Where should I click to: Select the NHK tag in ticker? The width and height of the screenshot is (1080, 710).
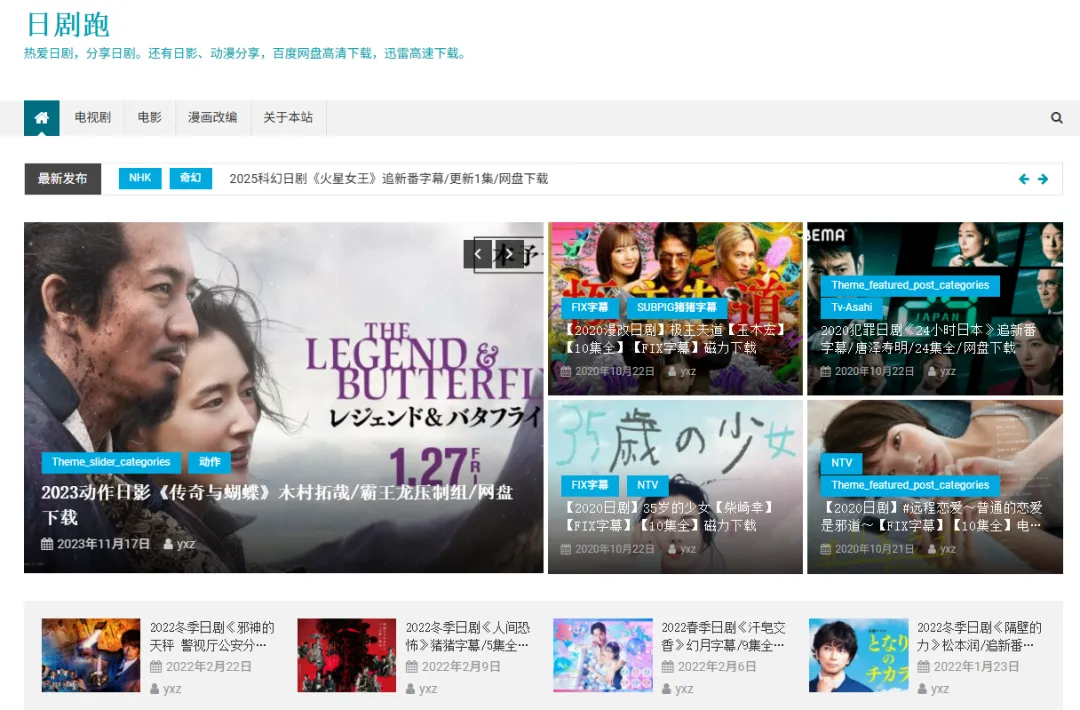click(x=140, y=178)
